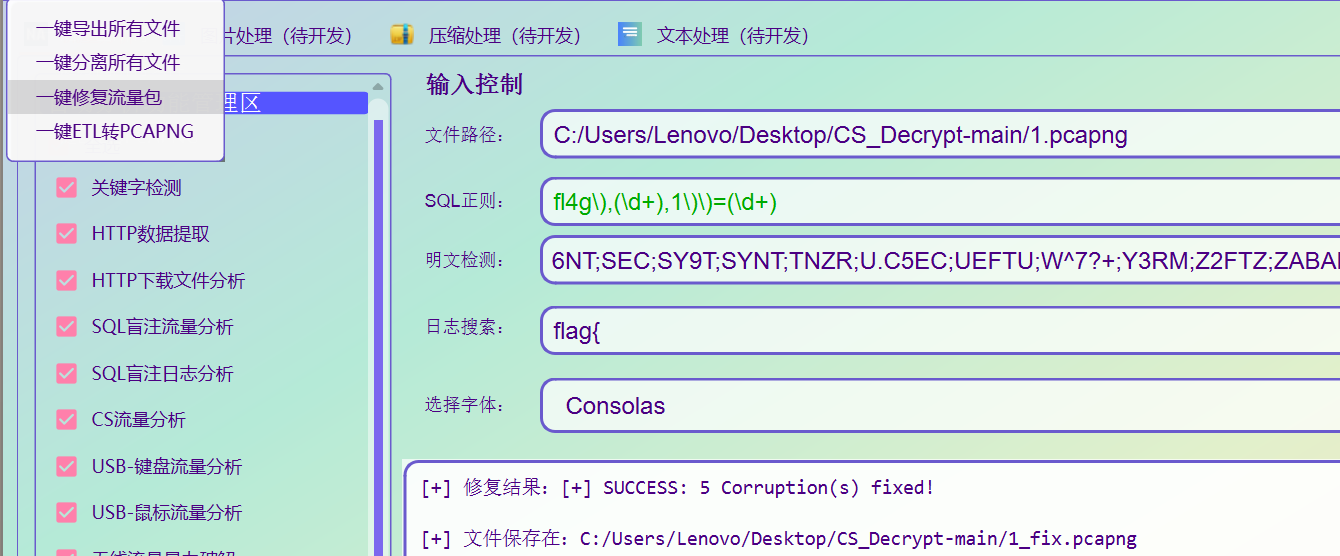
Task: Open the 选择字体 Consolas font selector
Action: [x=940, y=405]
